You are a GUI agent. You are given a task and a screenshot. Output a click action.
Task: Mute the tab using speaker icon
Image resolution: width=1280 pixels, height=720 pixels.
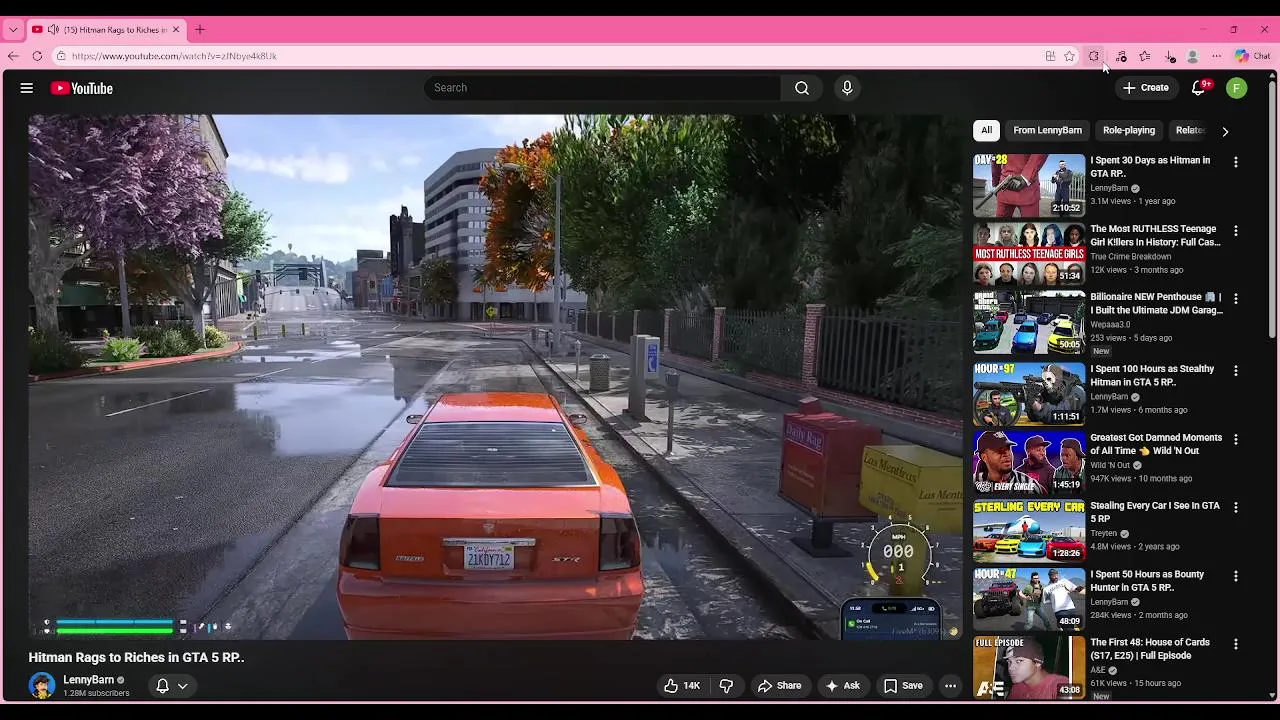(x=52, y=30)
